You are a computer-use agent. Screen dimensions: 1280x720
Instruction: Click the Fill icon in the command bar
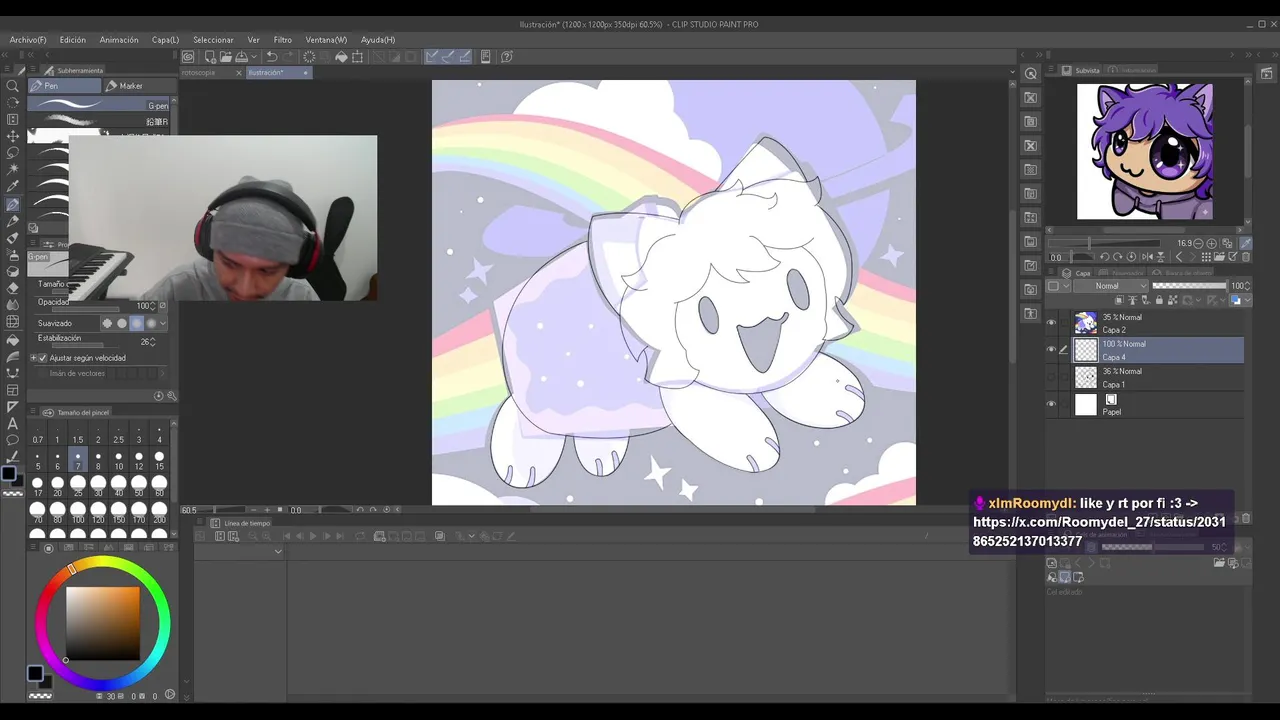[341, 57]
